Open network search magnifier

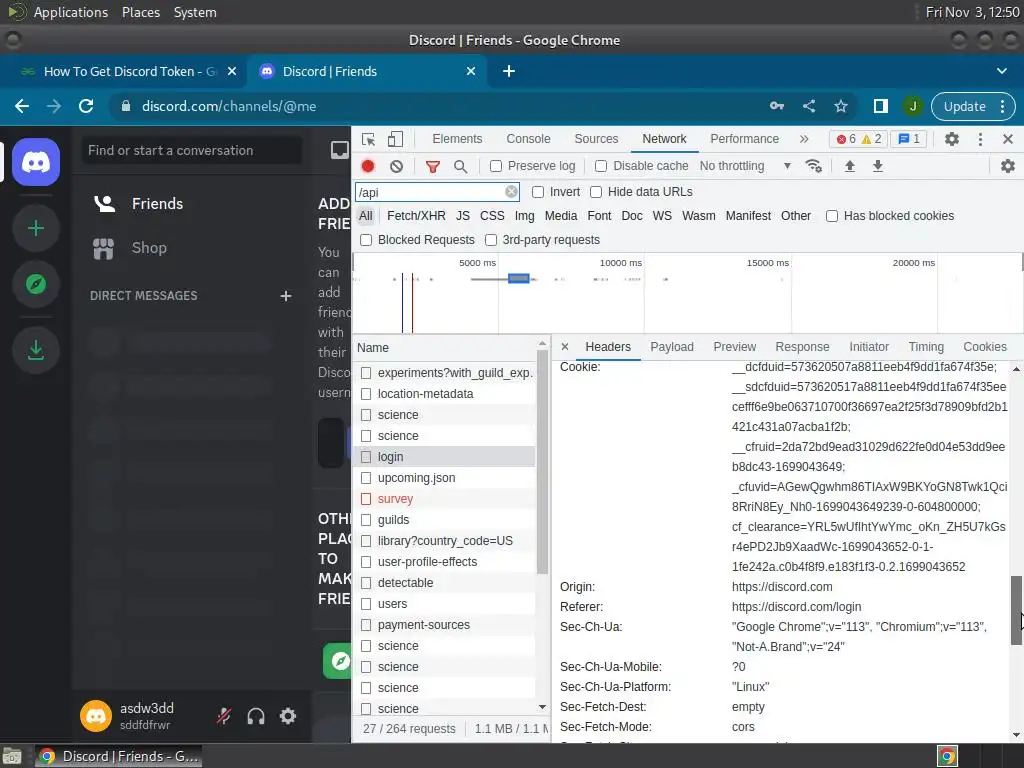coord(460,167)
